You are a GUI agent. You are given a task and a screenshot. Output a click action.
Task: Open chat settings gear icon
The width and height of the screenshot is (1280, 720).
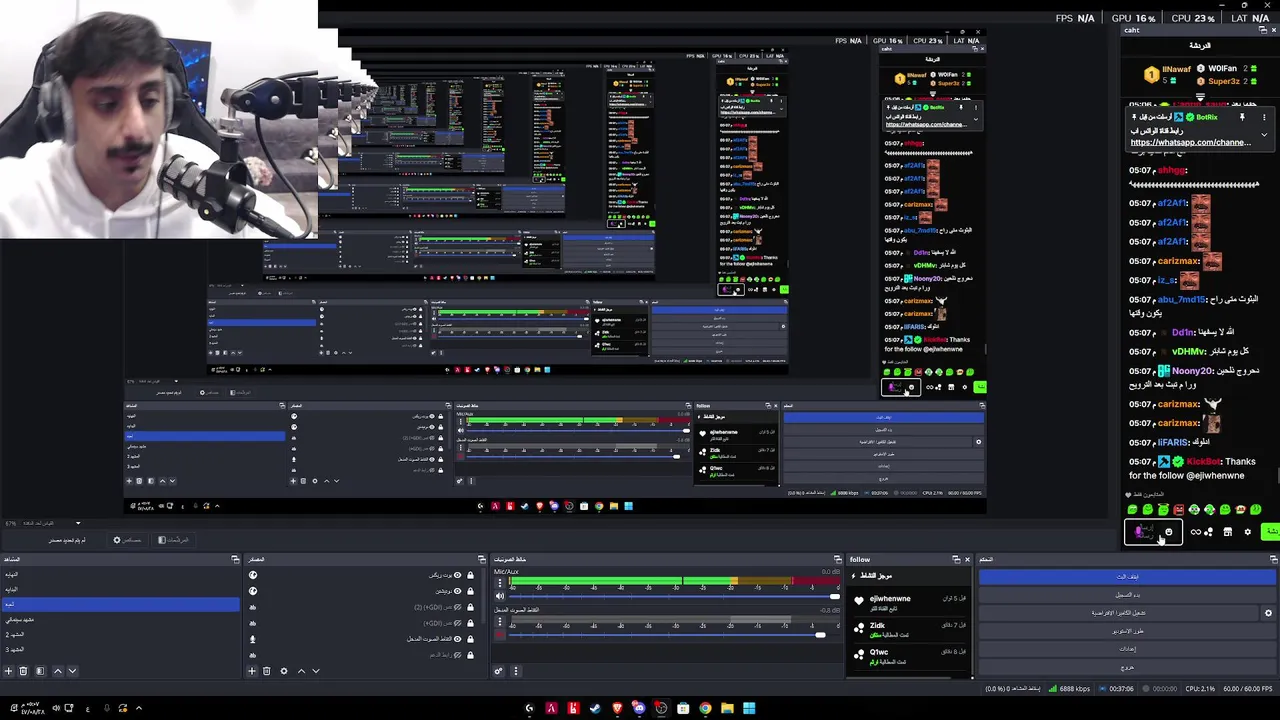click(x=1248, y=532)
